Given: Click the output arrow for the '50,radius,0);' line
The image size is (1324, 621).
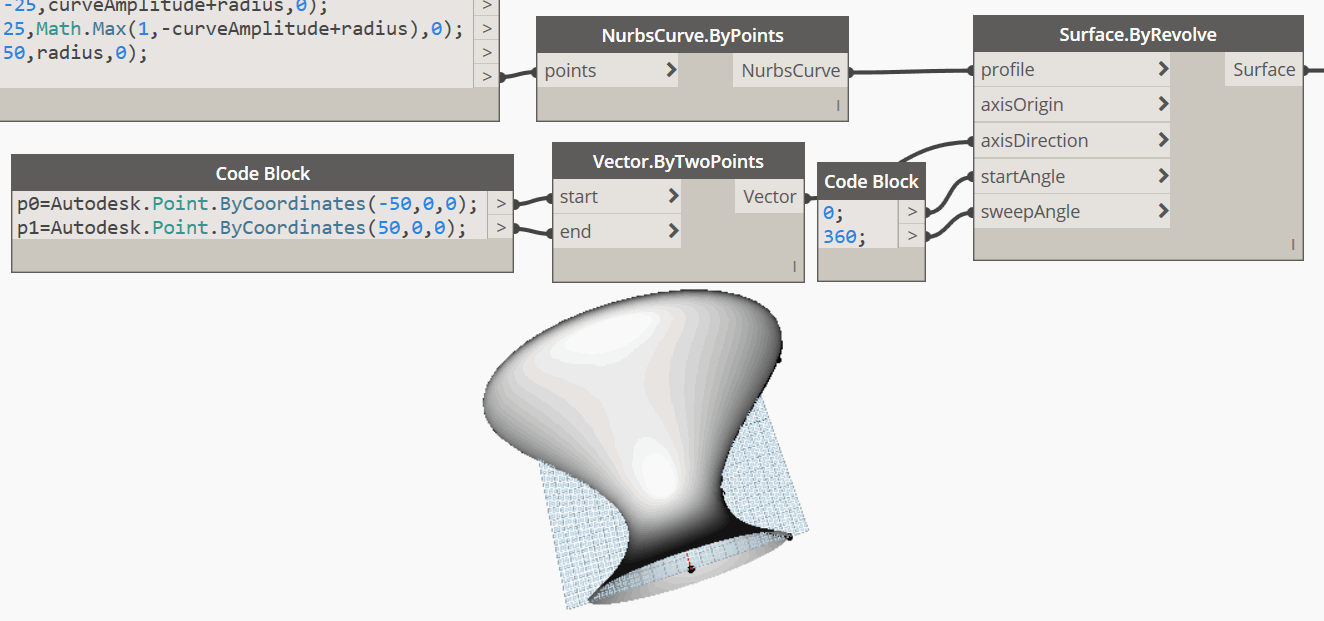Looking at the screenshot, I should (x=487, y=53).
